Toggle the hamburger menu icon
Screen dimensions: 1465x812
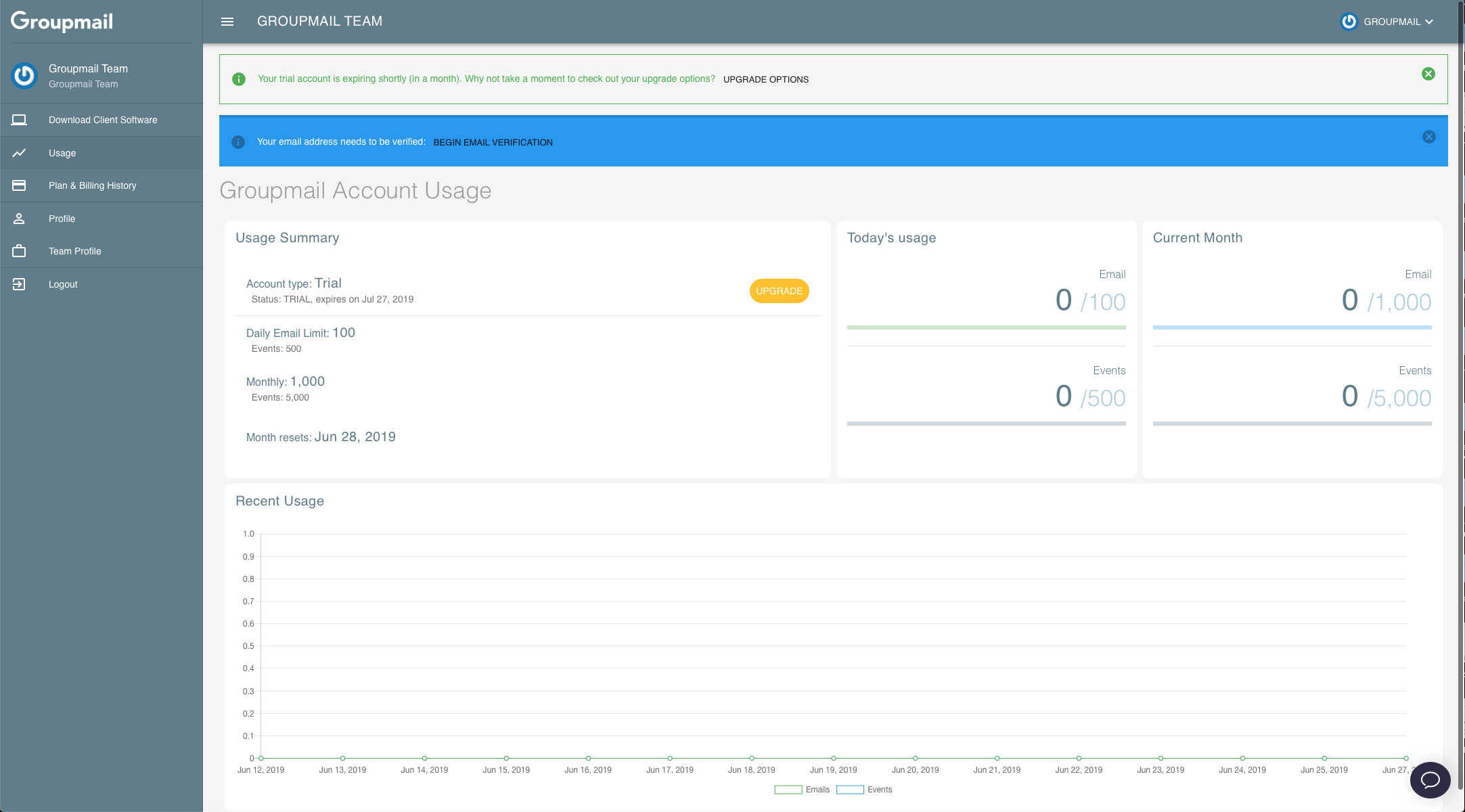[227, 22]
